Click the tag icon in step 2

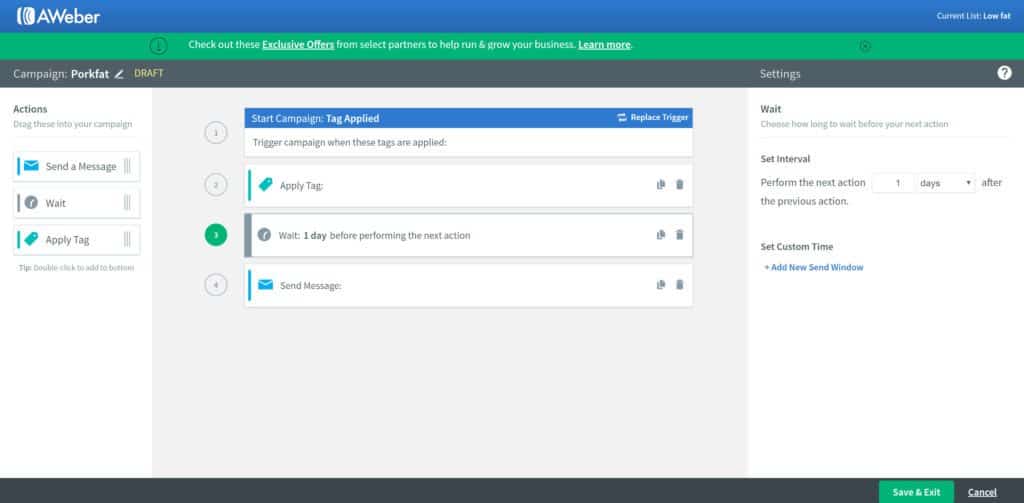click(265, 185)
